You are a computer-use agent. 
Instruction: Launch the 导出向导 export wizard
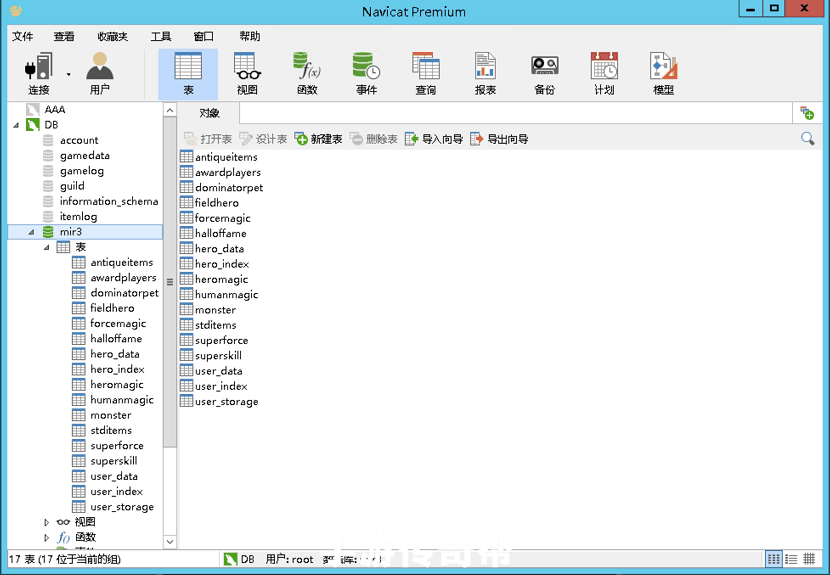pos(499,139)
